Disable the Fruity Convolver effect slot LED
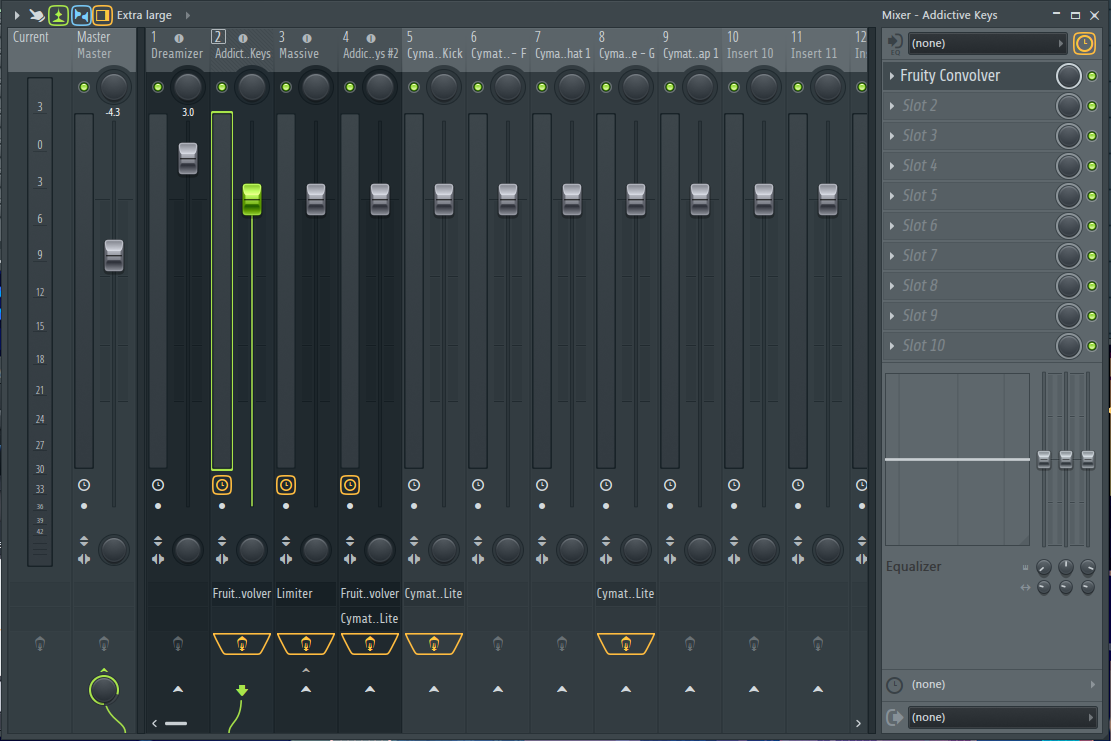The height and width of the screenshot is (741, 1111). pyautogui.click(x=1092, y=76)
